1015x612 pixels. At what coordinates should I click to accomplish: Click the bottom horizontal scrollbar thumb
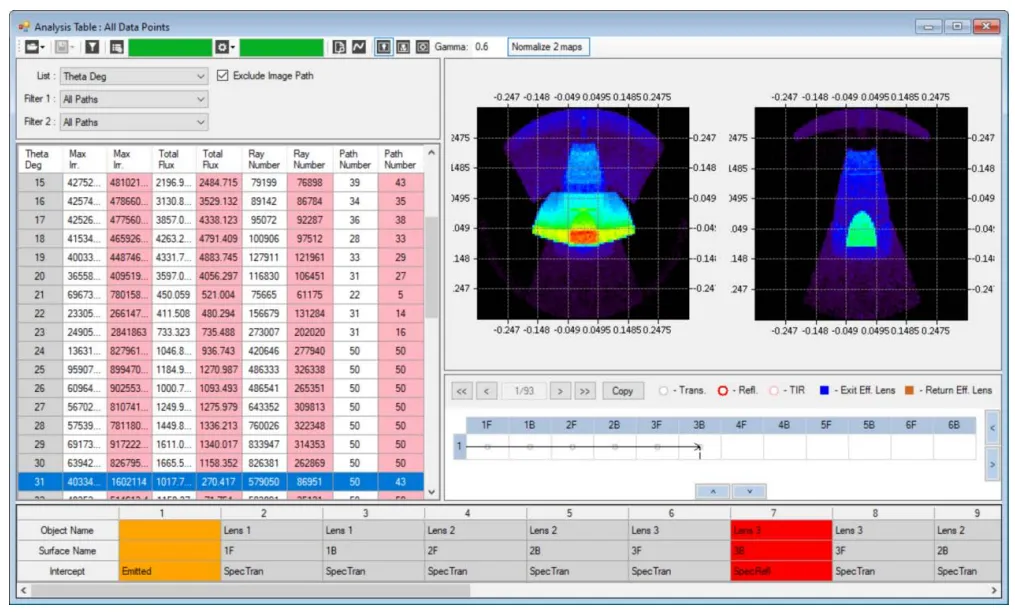[x=251, y=591]
